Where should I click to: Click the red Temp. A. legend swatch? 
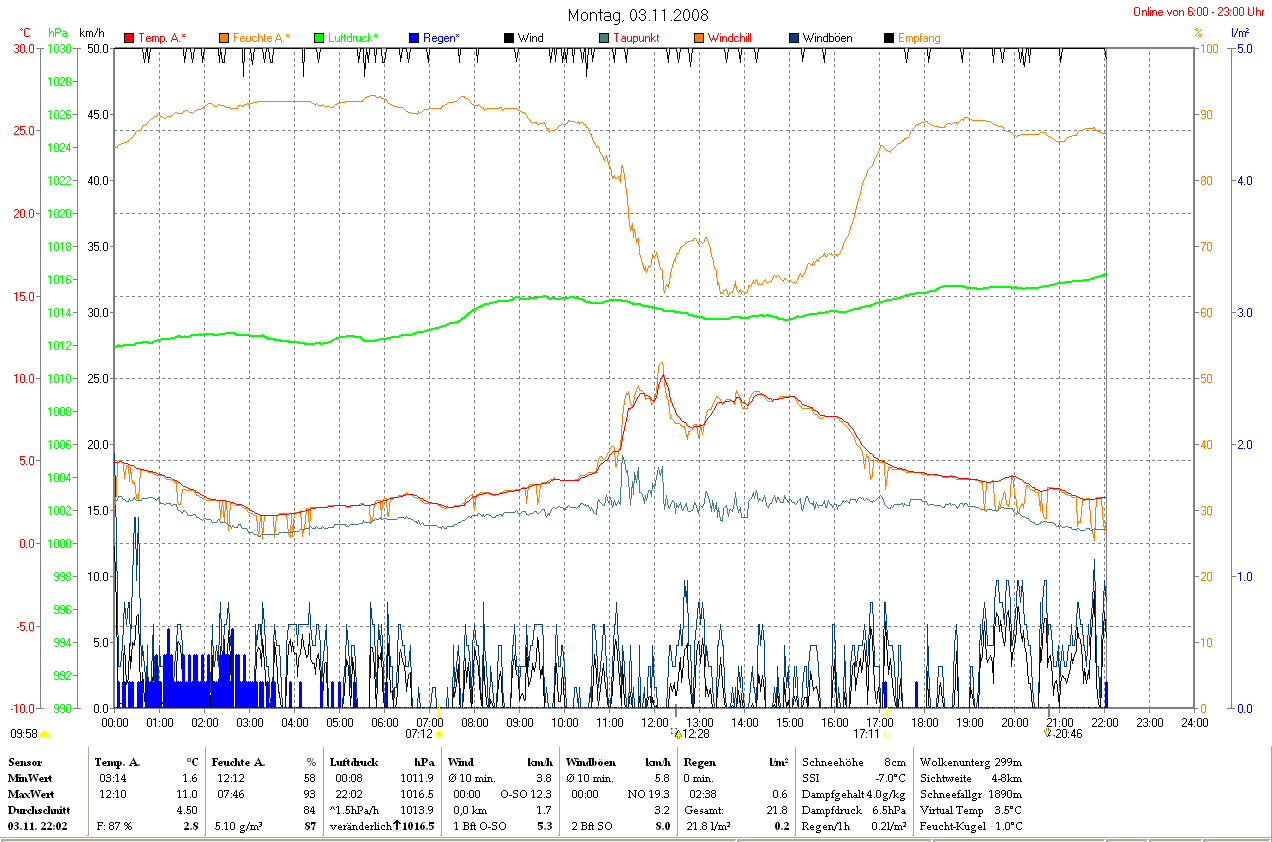pos(129,38)
